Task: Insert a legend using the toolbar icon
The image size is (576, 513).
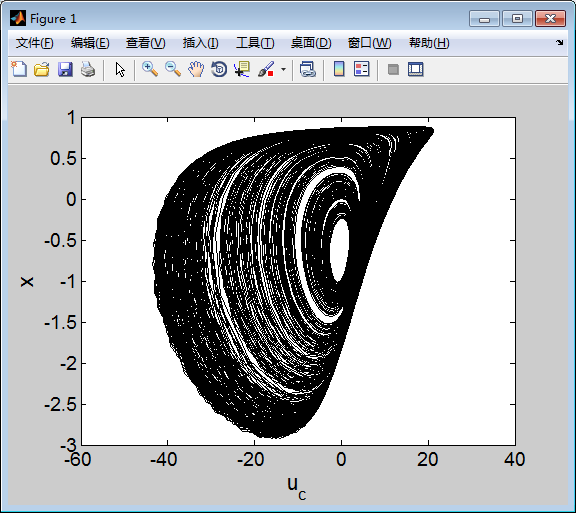Action: pos(362,69)
